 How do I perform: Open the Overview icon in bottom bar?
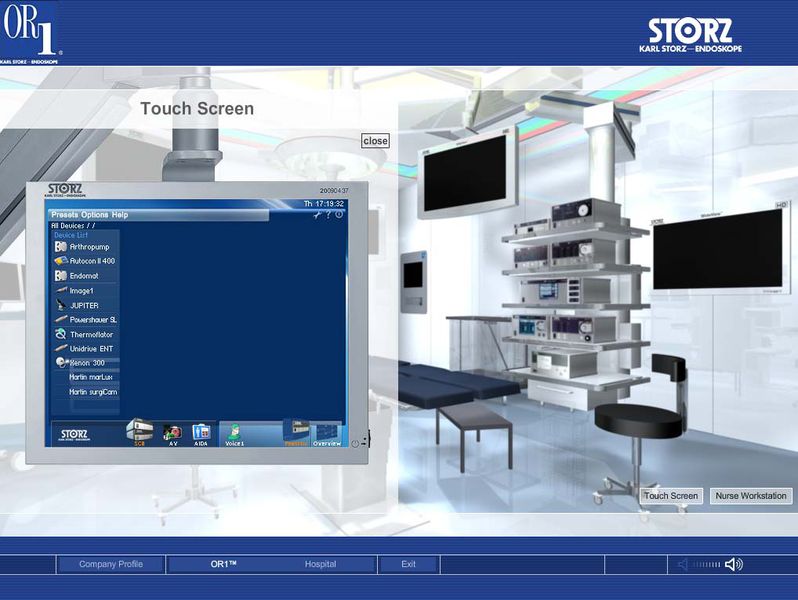pos(327,435)
